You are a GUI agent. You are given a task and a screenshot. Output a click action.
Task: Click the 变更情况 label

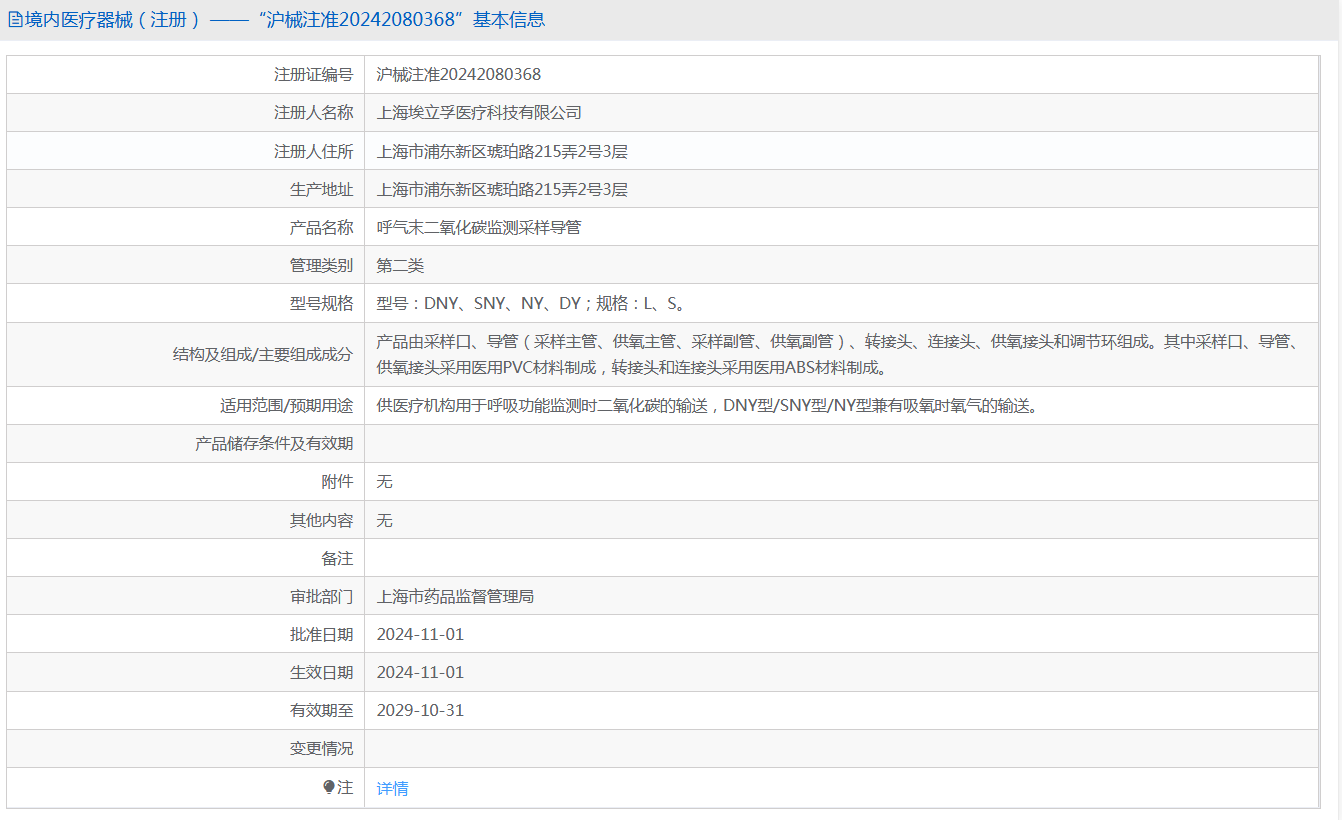[x=322, y=749]
